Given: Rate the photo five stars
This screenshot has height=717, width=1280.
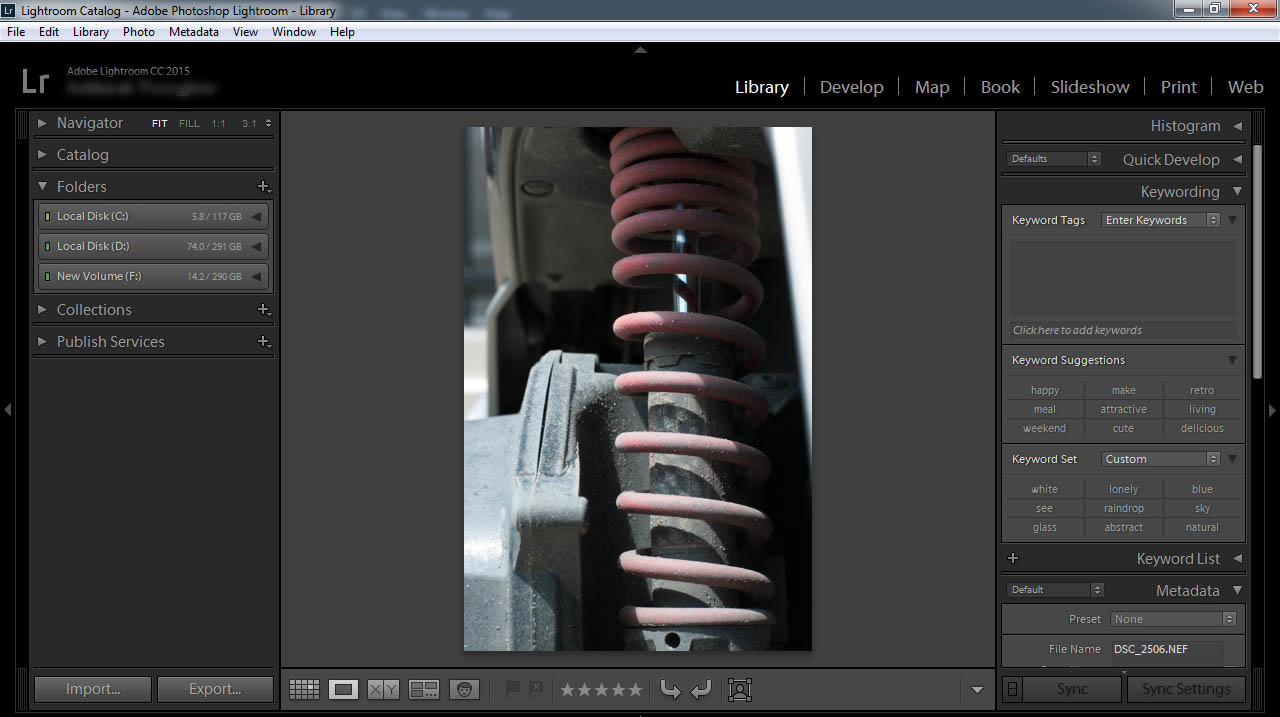Looking at the screenshot, I should tap(635, 689).
